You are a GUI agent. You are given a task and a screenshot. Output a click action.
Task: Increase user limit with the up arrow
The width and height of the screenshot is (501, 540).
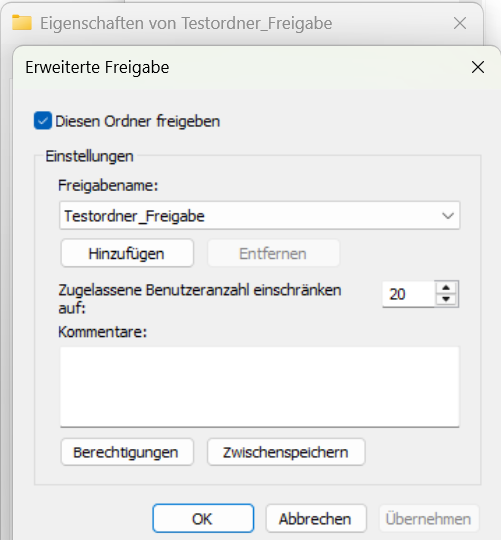446,288
